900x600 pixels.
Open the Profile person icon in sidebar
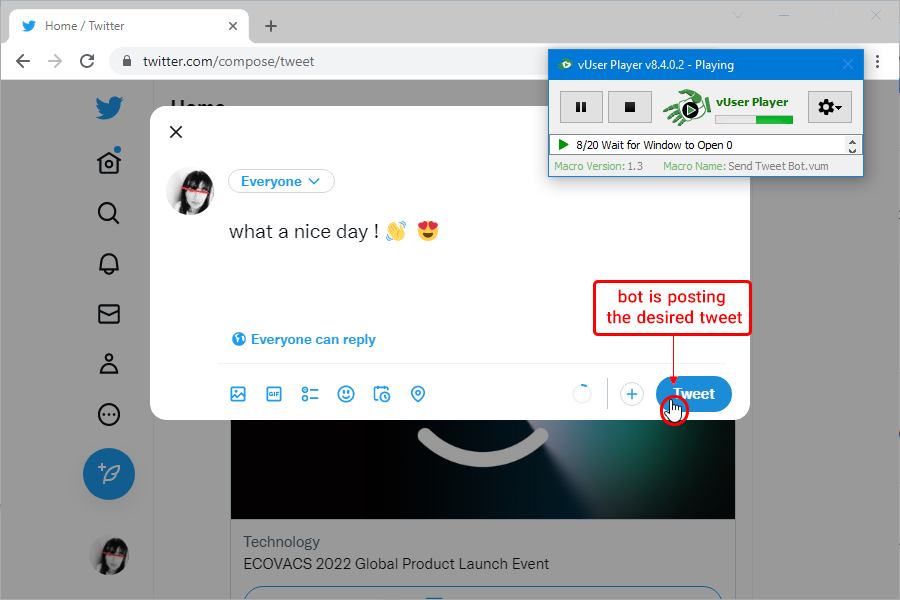pos(108,364)
